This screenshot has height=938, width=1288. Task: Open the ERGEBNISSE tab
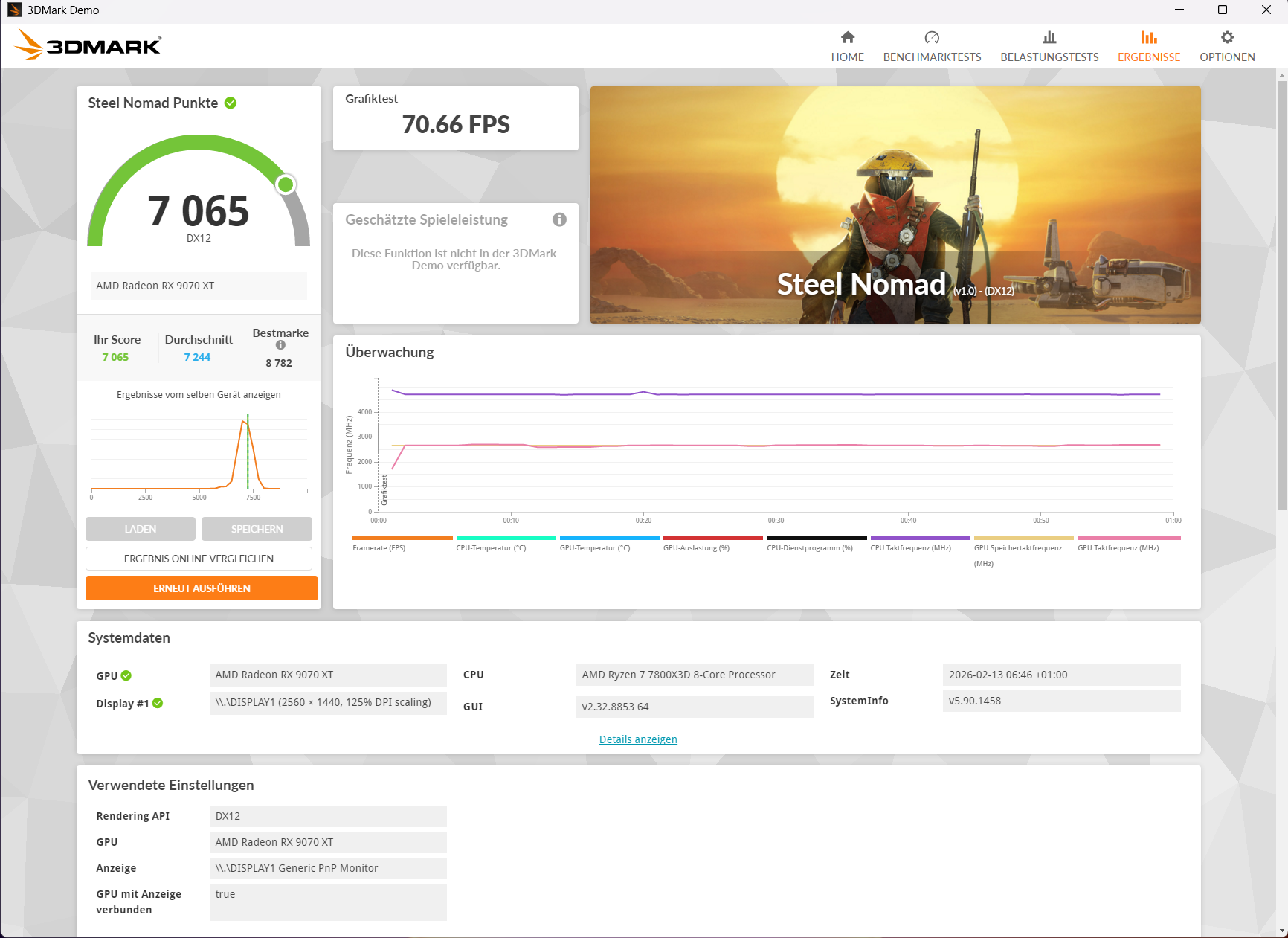(x=1148, y=46)
